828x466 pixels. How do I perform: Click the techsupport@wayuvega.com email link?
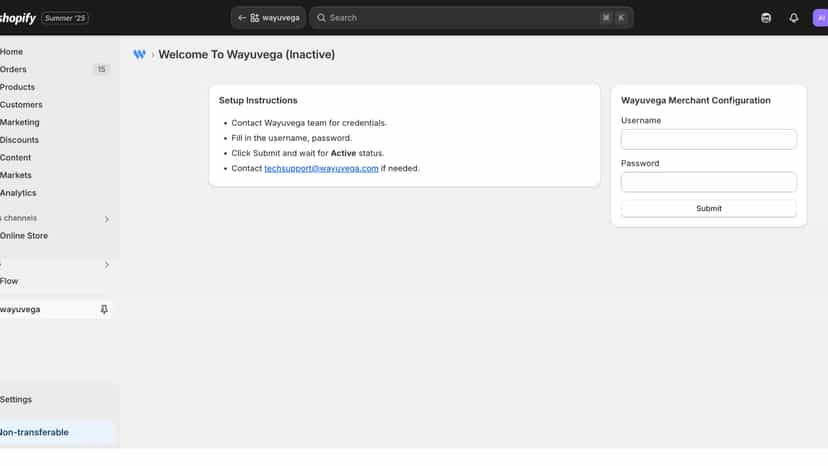(321, 169)
